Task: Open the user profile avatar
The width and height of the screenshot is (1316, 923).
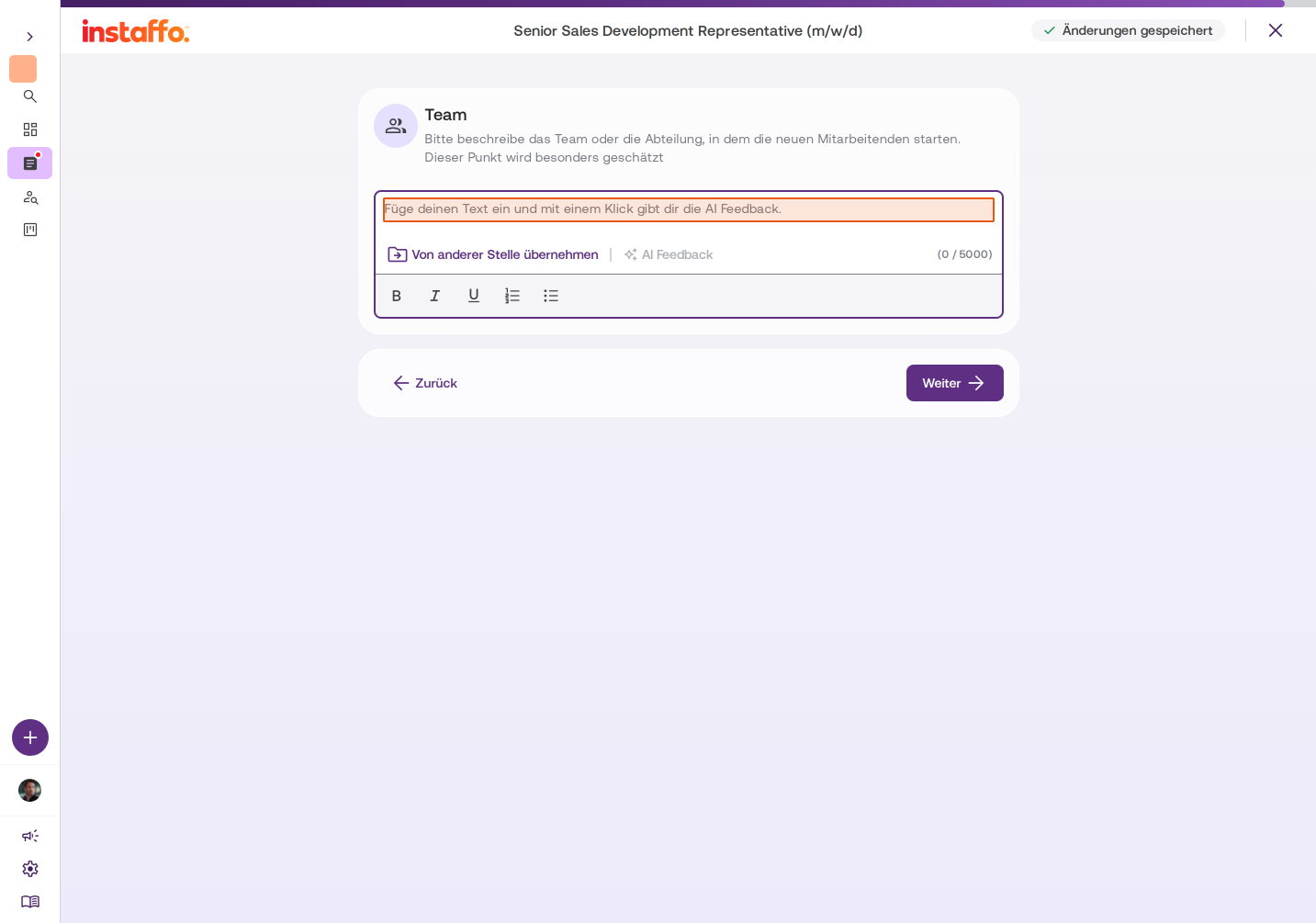Action: [30, 791]
